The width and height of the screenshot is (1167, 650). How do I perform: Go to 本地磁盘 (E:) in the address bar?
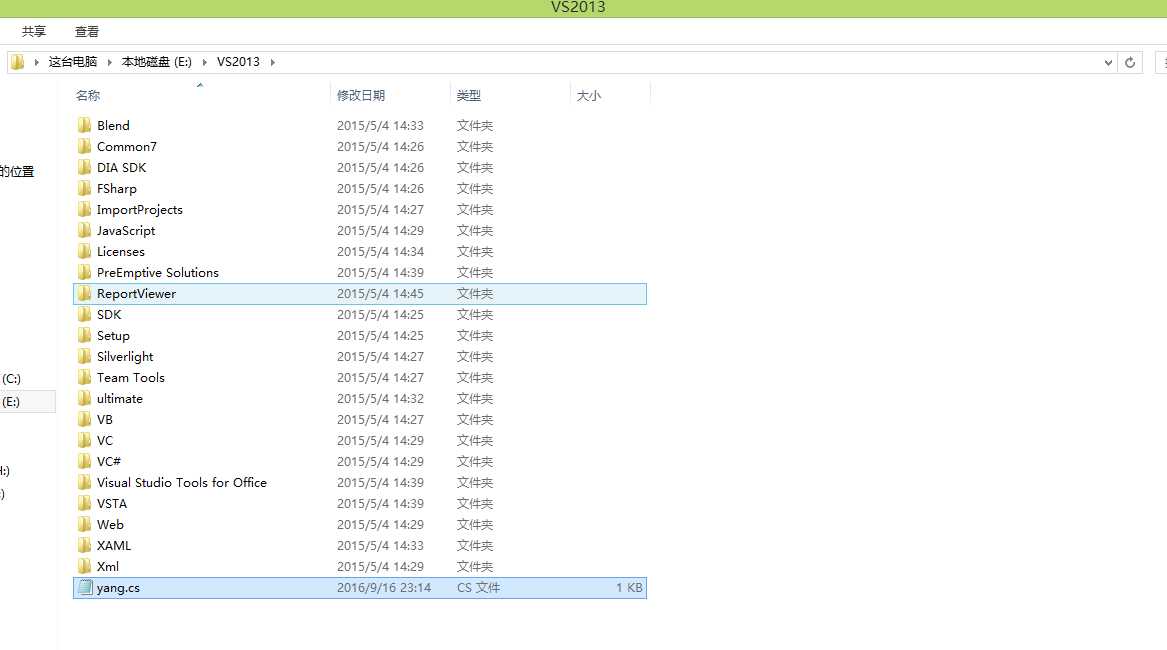[x=156, y=62]
